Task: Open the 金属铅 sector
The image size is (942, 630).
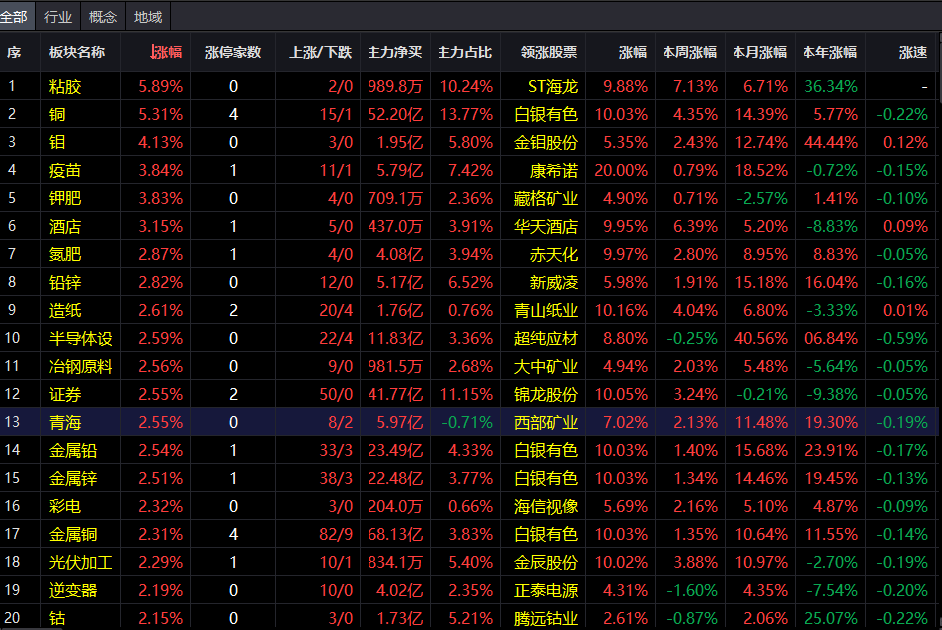Action: point(73,450)
